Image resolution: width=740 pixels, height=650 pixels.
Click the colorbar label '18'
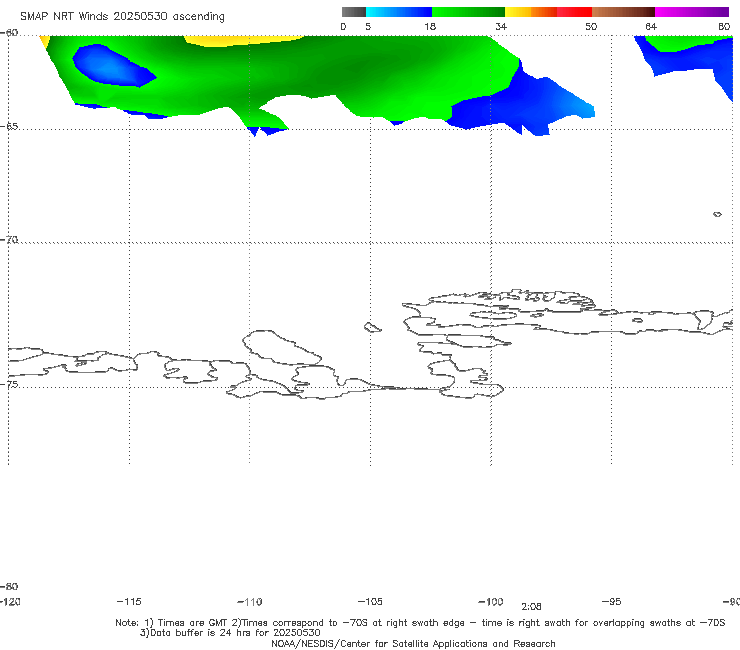pos(430,26)
